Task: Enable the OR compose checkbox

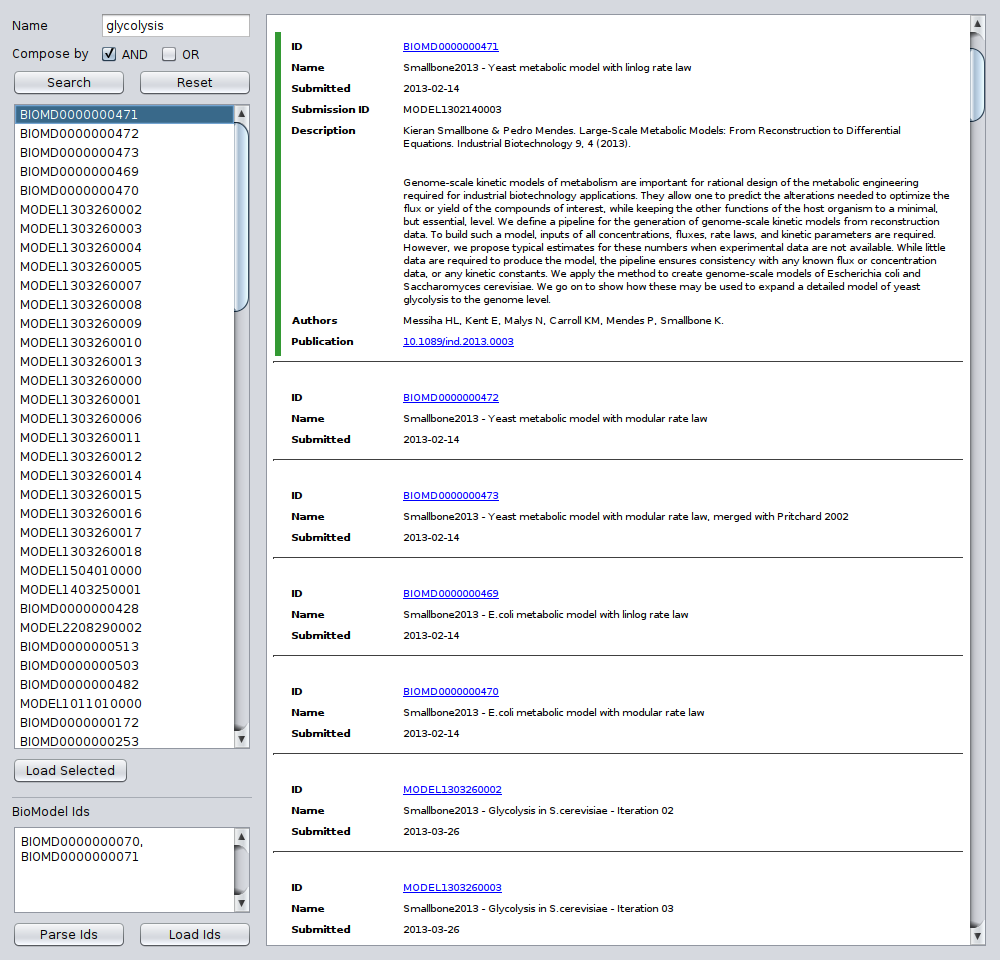Action: tap(169, 54)
